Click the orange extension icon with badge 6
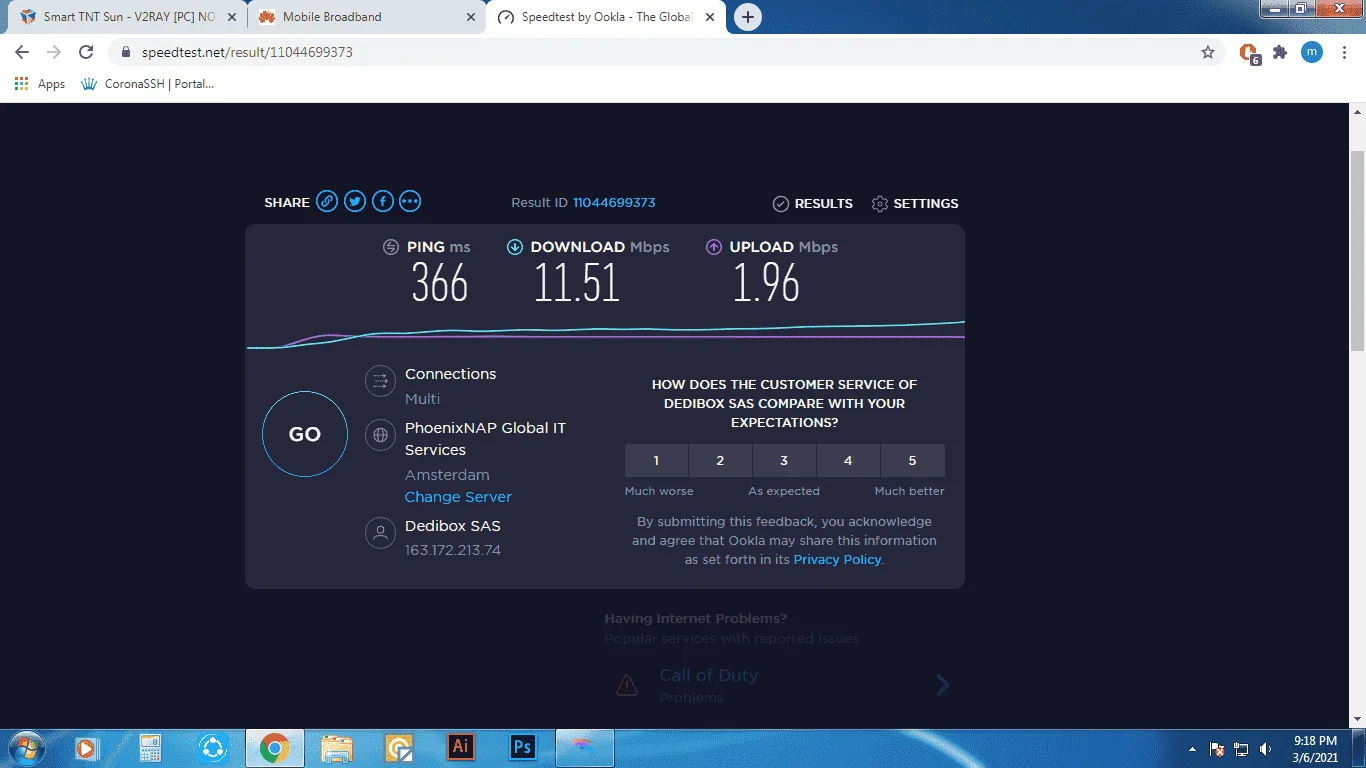Screen dimensions: 1366x768 [1249, 53]
